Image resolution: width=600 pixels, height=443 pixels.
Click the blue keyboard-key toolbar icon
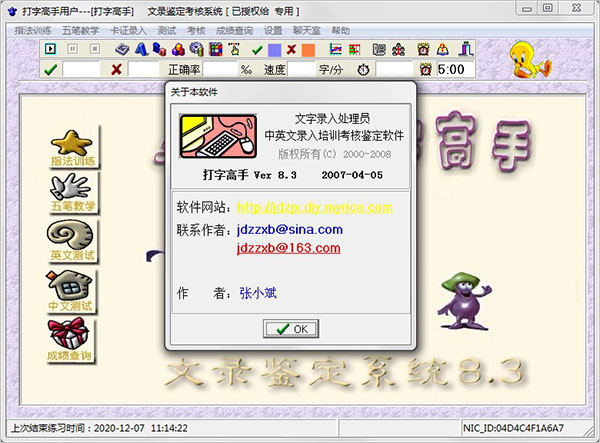(122, 49)
